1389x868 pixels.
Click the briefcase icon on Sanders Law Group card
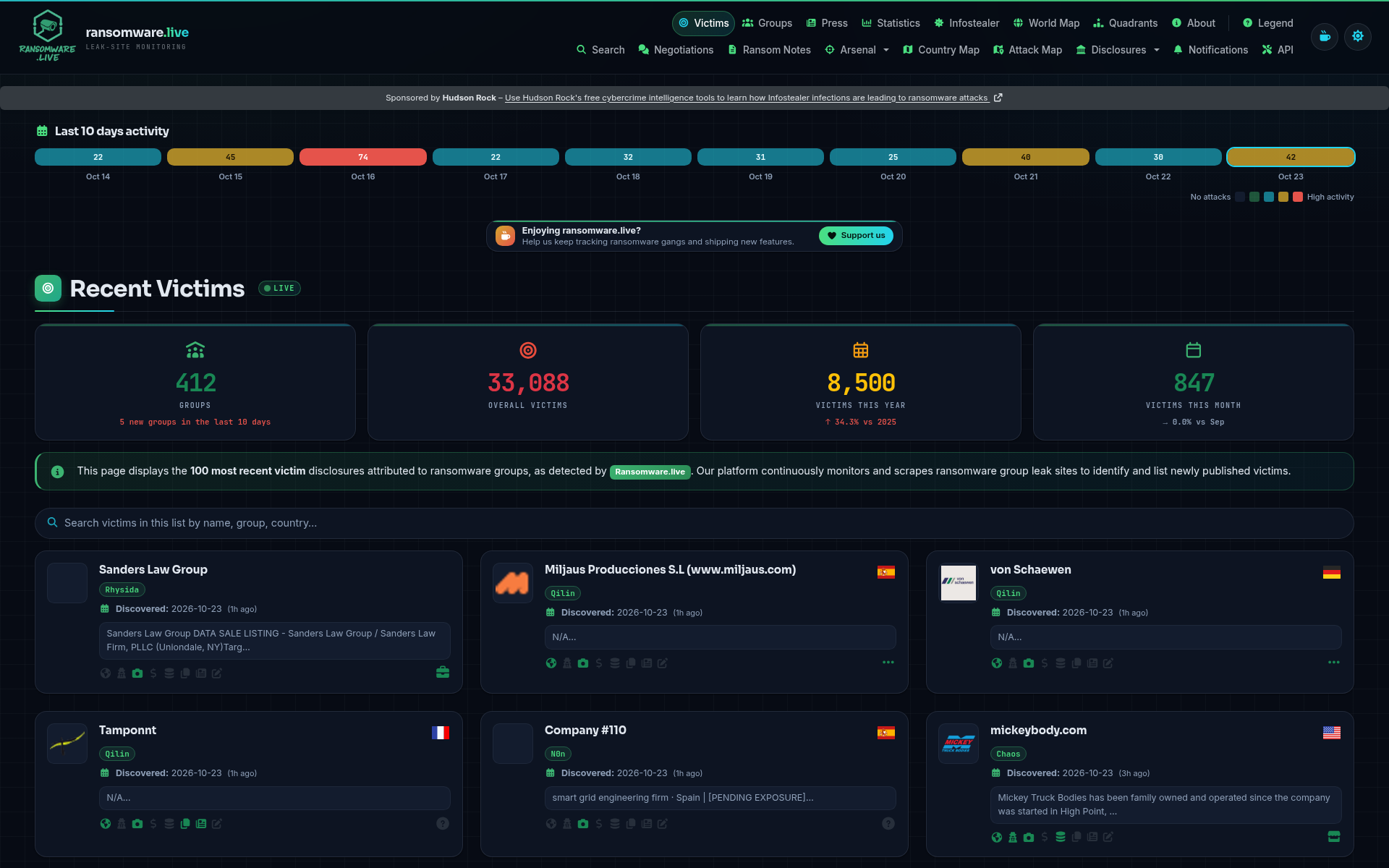click(x=443, y=673)
